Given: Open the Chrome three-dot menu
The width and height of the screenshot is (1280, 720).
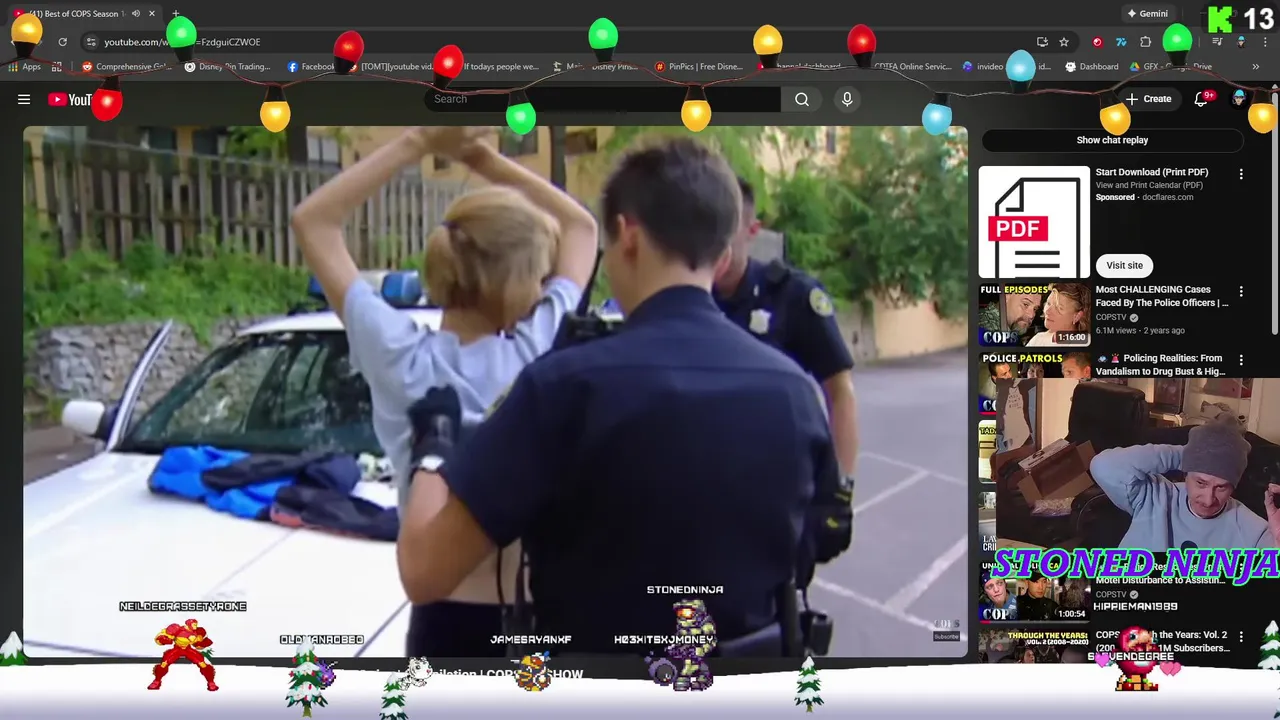Looking at the screenshot, I should click(1264, 42).
